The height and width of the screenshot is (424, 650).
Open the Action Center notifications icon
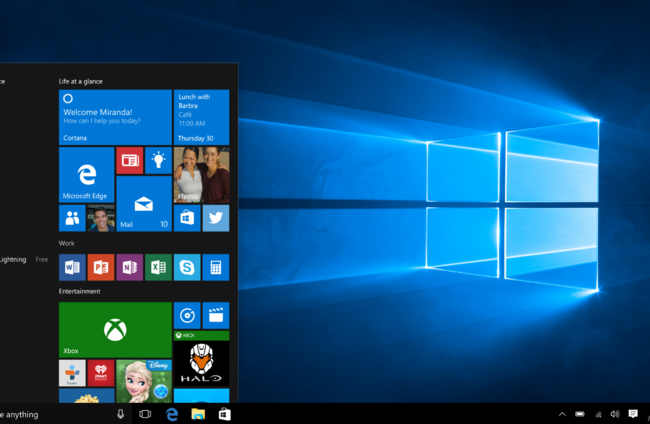click(x=633, y=414)
